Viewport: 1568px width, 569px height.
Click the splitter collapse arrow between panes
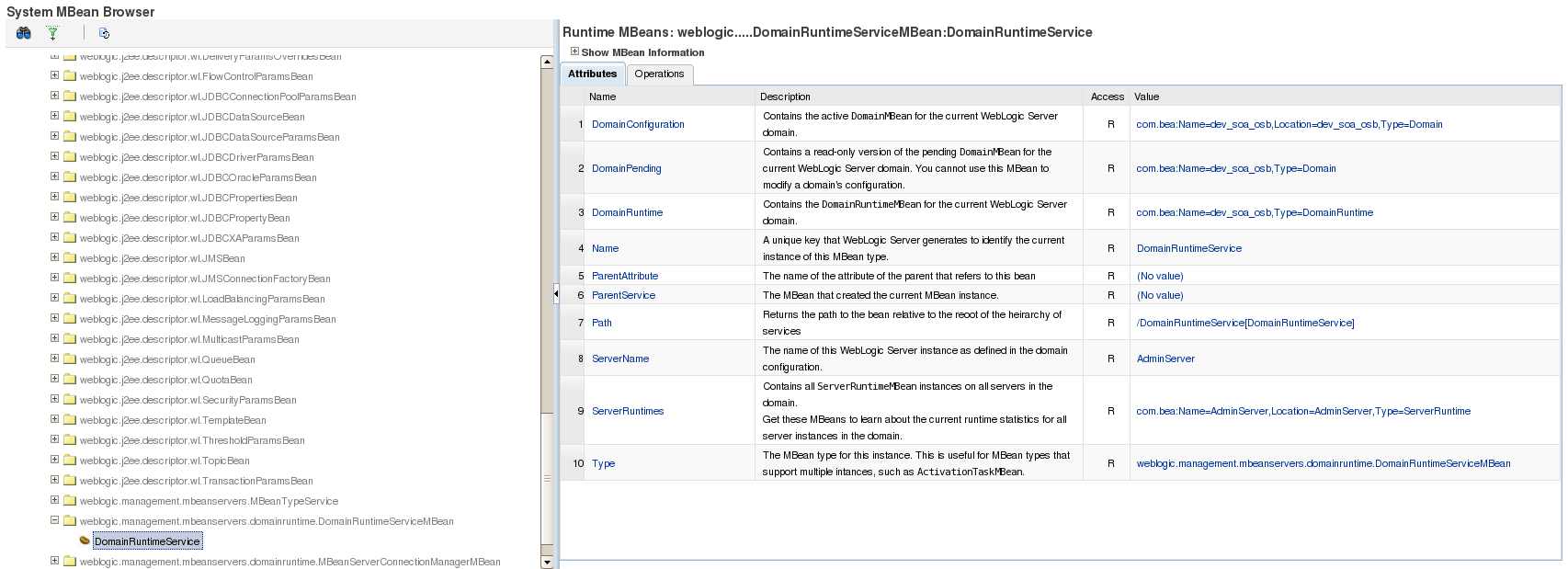(x=556, y=294)
